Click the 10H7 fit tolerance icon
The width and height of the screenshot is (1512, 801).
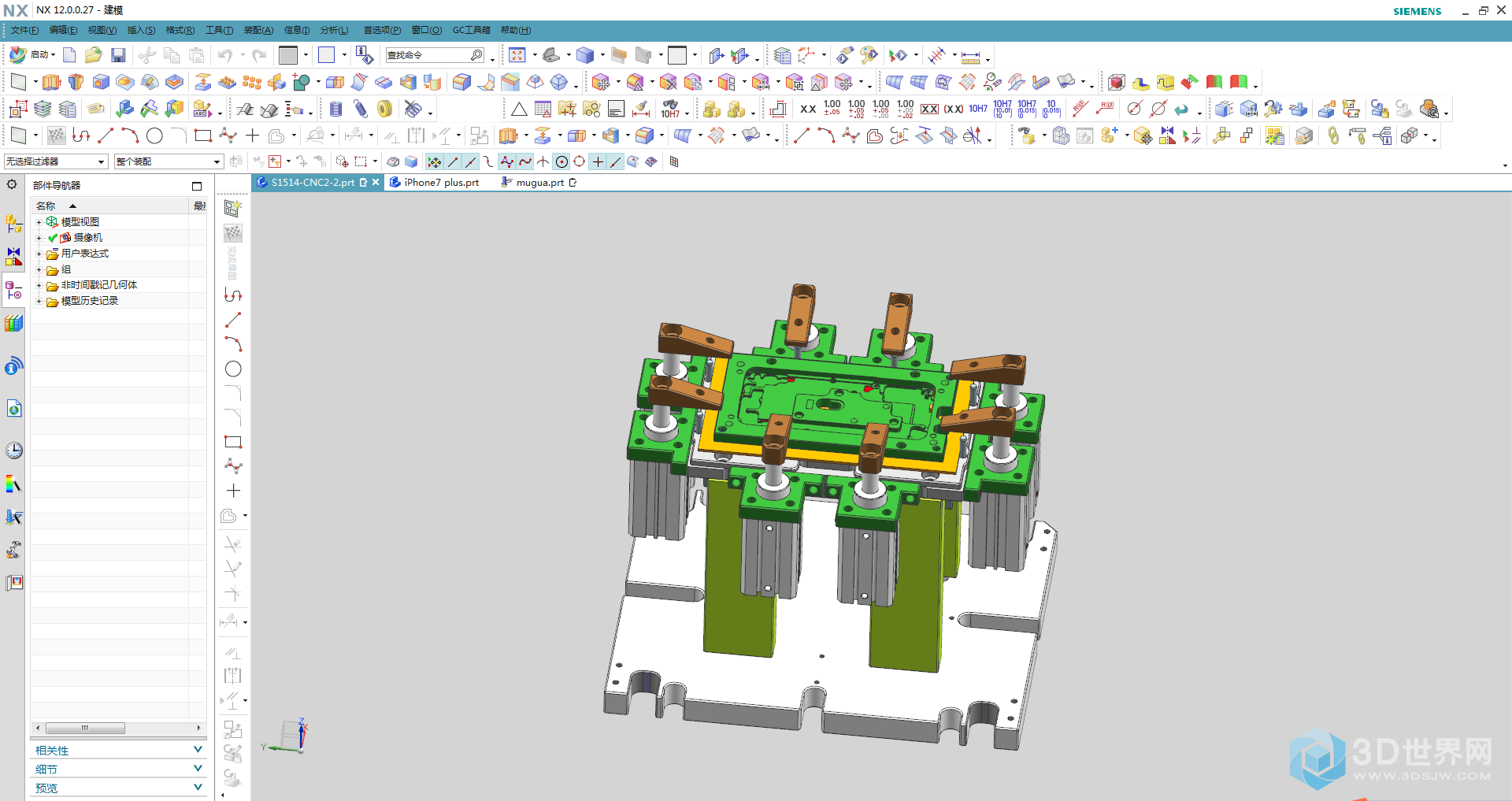[978, 109]
